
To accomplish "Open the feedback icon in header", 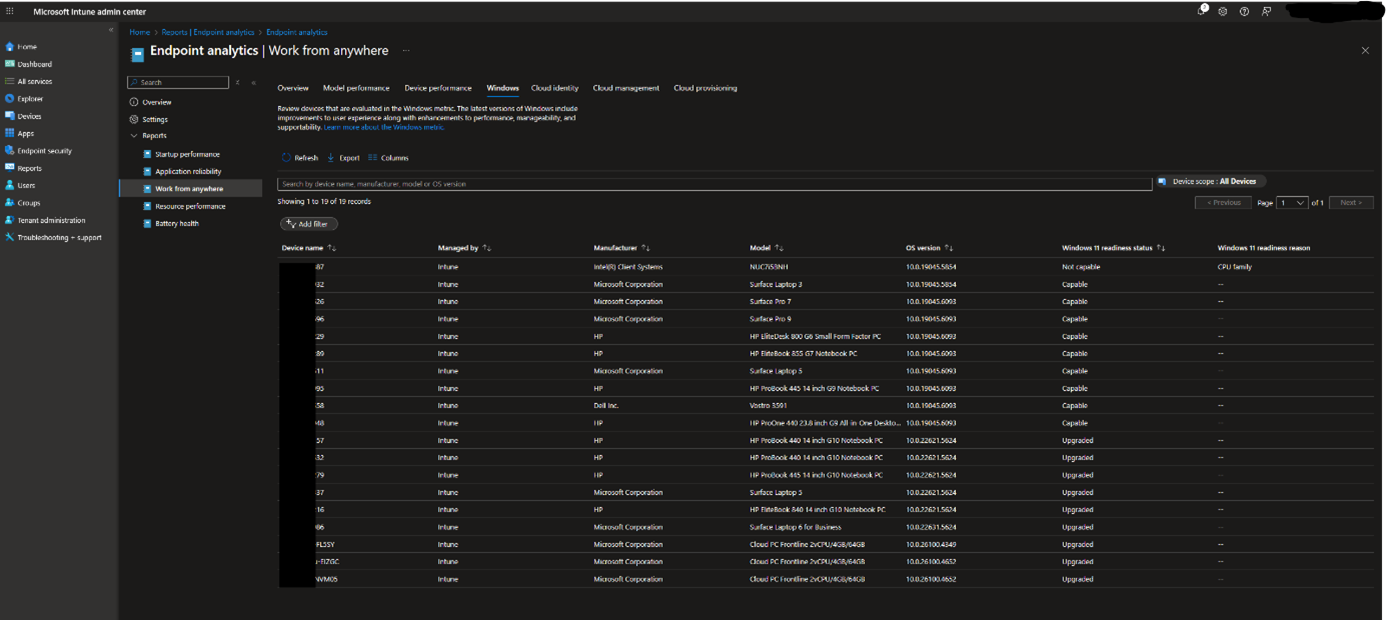I will (x=1266, y=12).
